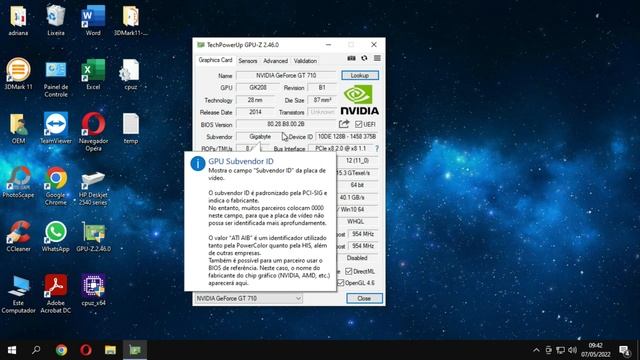640x360 pixels.
Task: Launch Navegador Opera desktop shortcut
Action: (x=93, y=132)
